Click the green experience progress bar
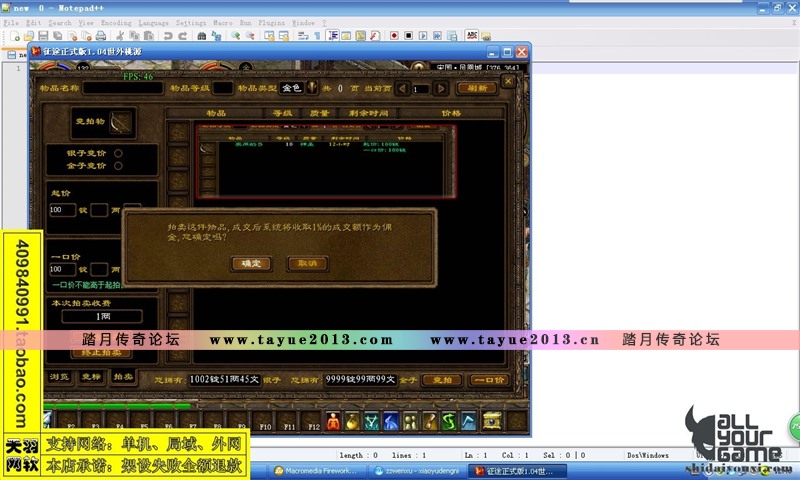The height and width of the screenshot is (480, 800). [x=117, y=406]
